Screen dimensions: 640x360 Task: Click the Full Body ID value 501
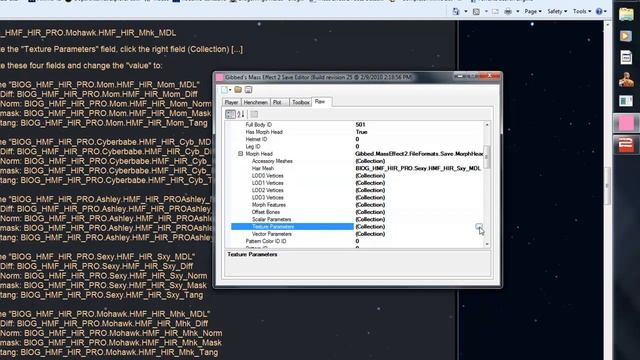(x=360, y=124)
